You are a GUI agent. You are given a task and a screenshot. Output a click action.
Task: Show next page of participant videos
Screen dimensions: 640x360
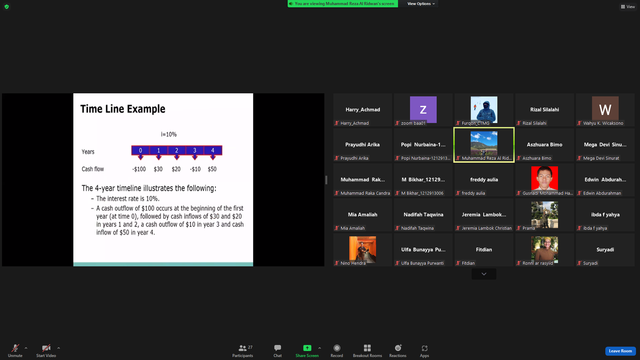(x=484, y=274)
